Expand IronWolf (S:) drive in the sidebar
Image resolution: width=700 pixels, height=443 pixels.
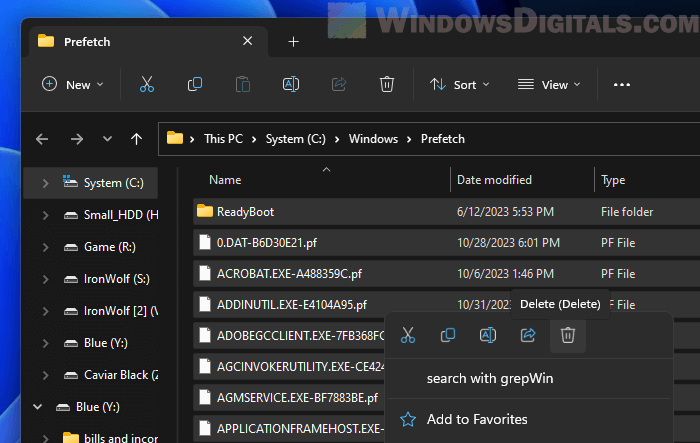coord(45,279)
